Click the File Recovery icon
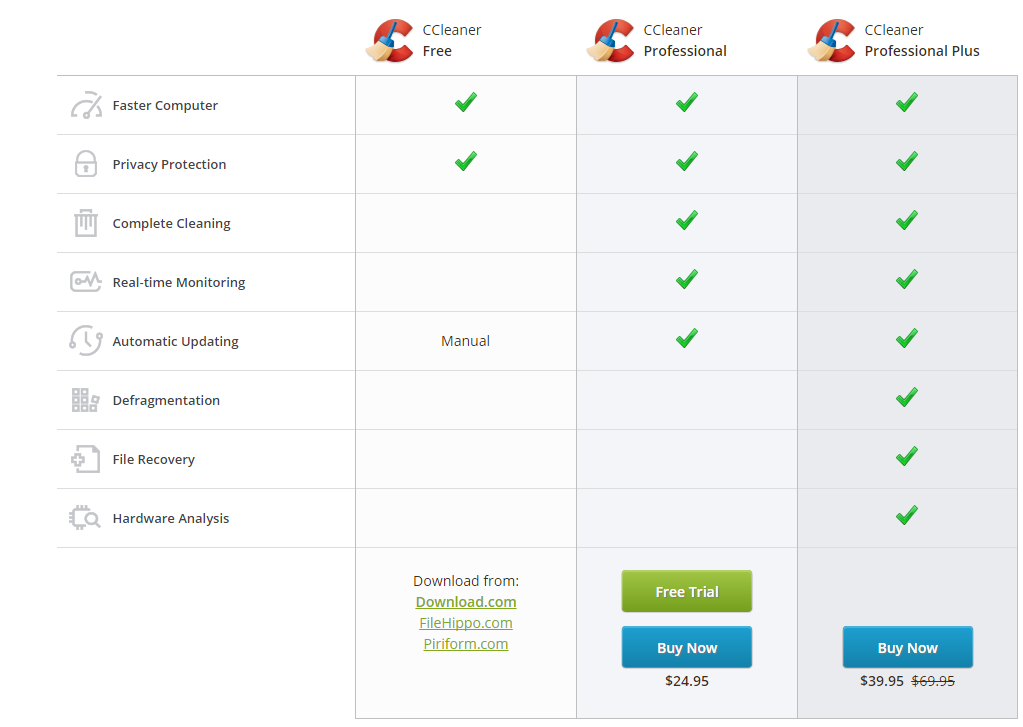 point(86,459)
